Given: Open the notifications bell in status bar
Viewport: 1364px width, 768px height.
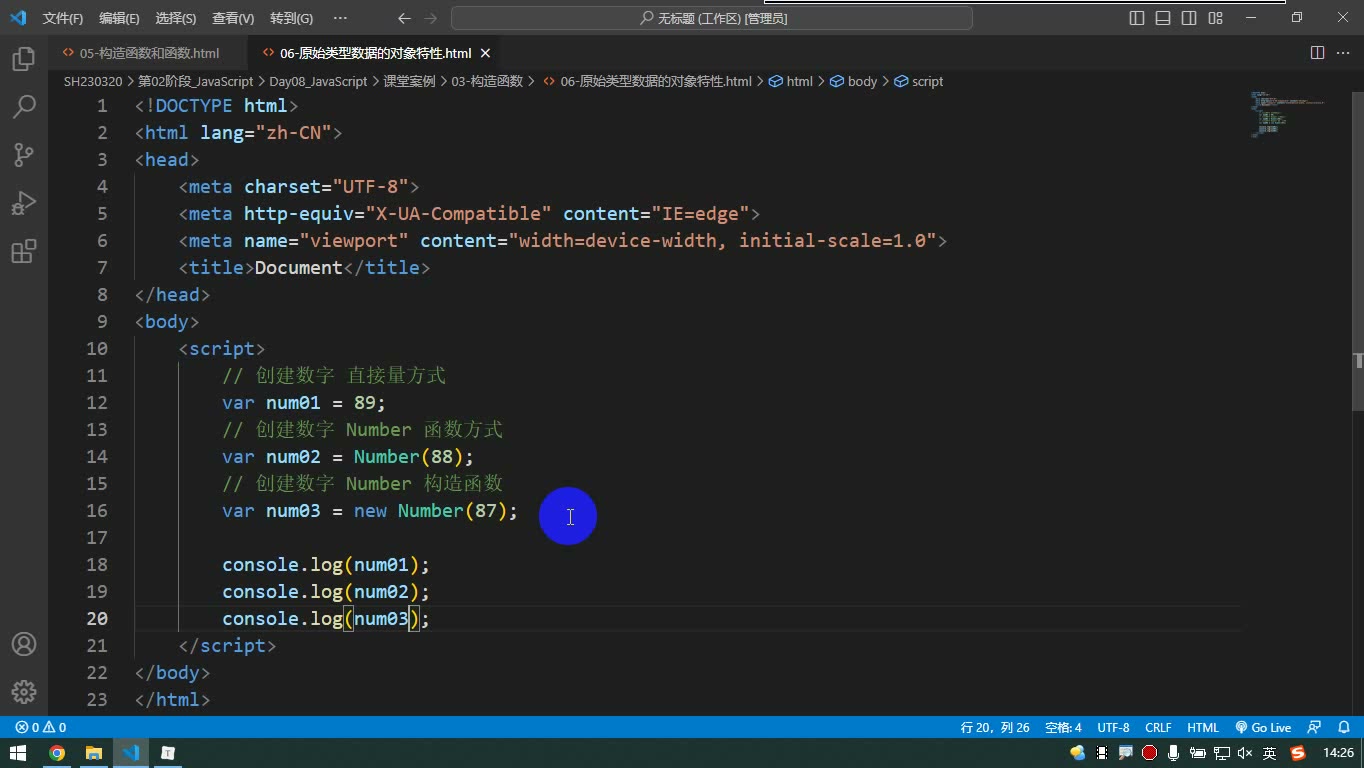Looking at the screenshot, I should [1343, 728].
